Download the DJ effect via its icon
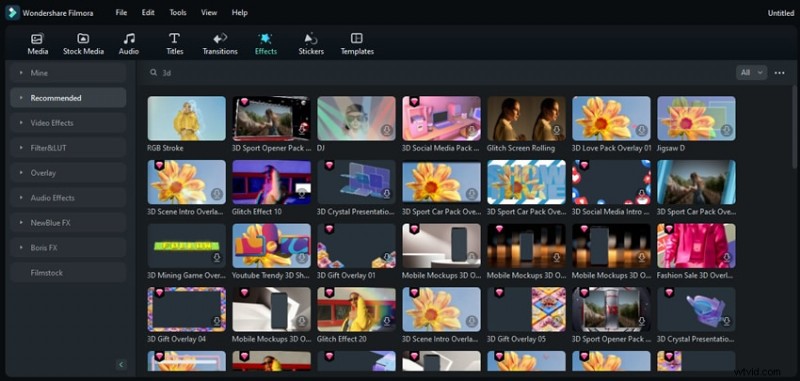Screen dimensions: 800x381 [387, 131]
